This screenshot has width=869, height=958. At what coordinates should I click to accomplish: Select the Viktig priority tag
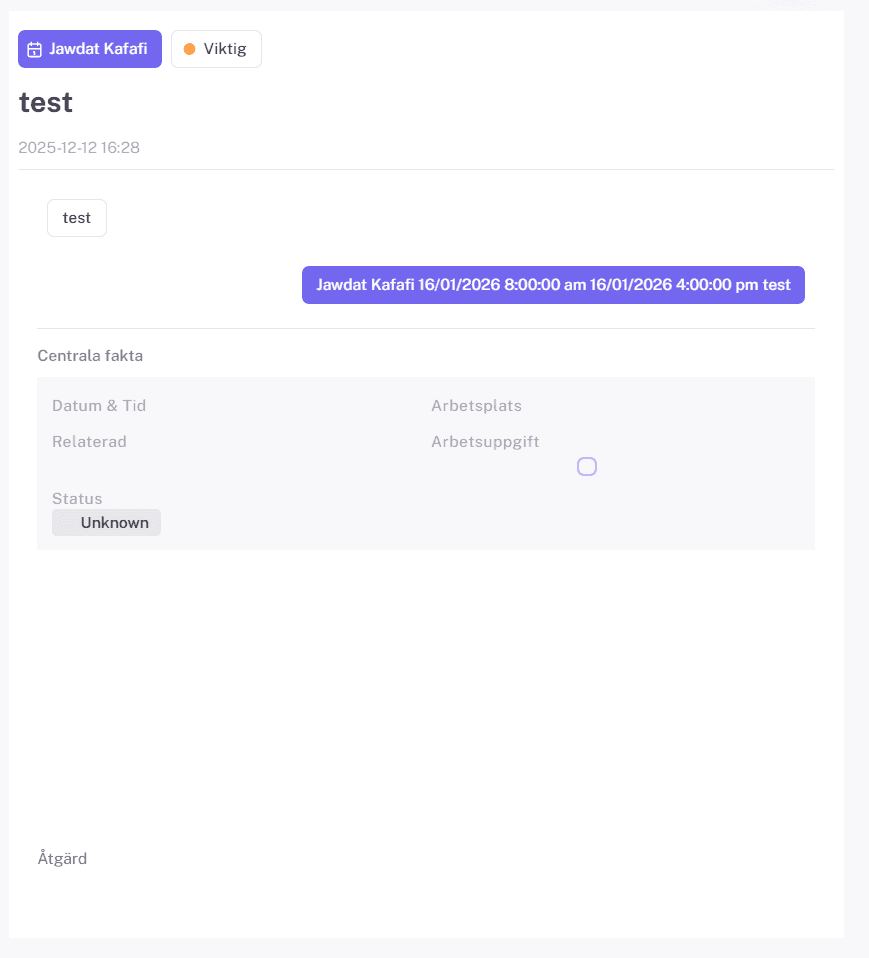[x=217, y=49]
